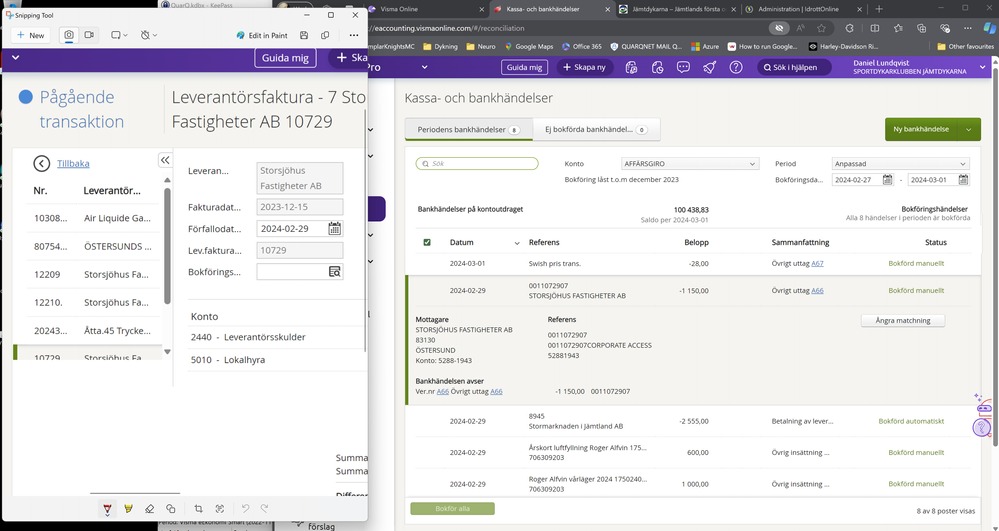Open the Edge Copilot sidebar icon

[x=987, y=28]
